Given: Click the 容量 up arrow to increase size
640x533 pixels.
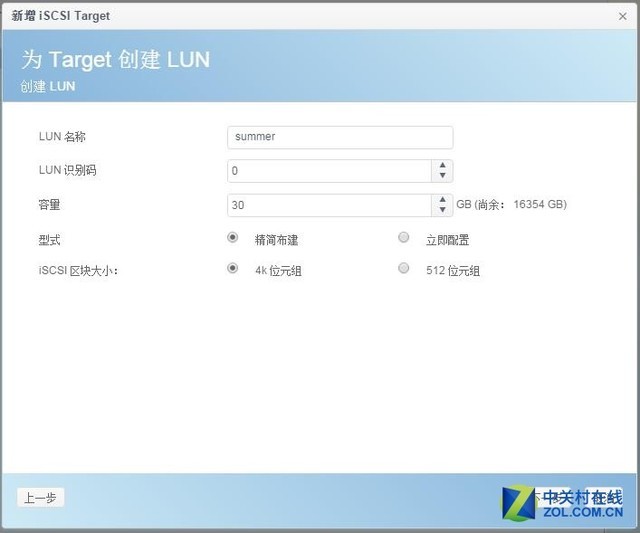Looking at the screenshot, I should click(443, 199).
